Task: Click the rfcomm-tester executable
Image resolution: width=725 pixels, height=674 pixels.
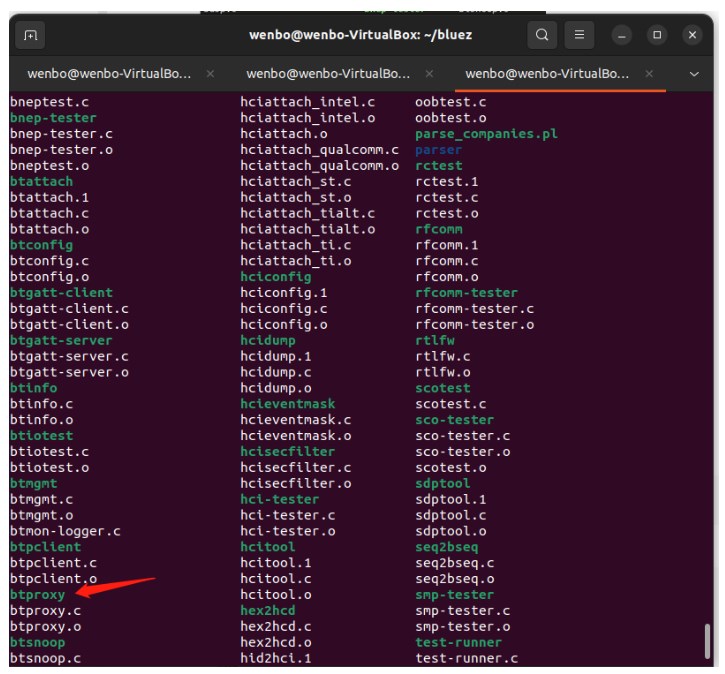Action: 466,293
